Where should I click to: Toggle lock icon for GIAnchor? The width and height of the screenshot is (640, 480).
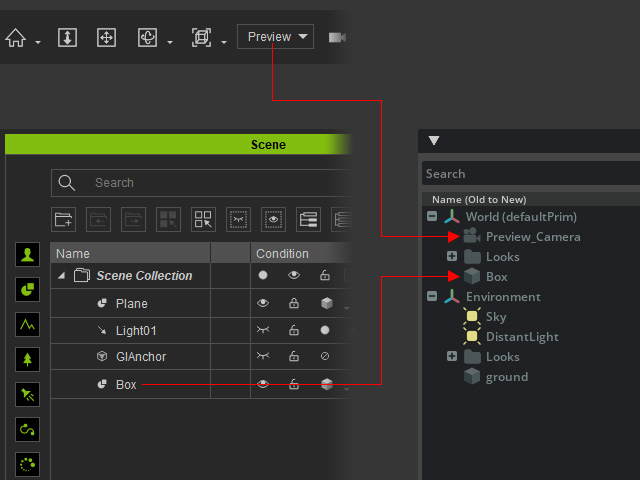(x=294, y=356)
